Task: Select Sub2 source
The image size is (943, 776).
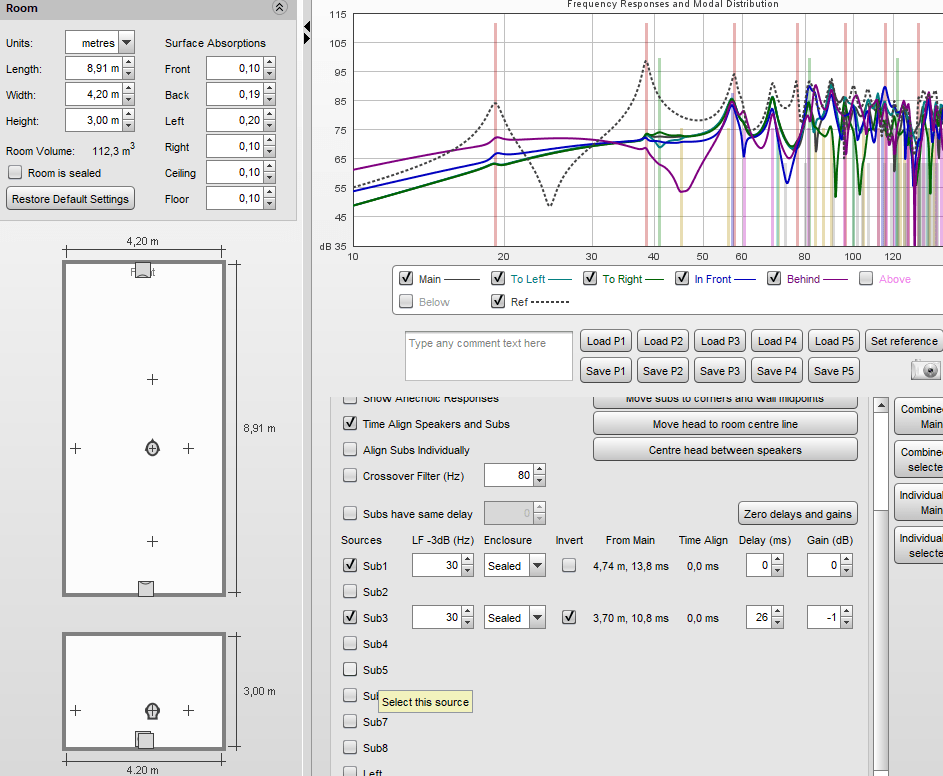Action: click(x=349, y=591)
